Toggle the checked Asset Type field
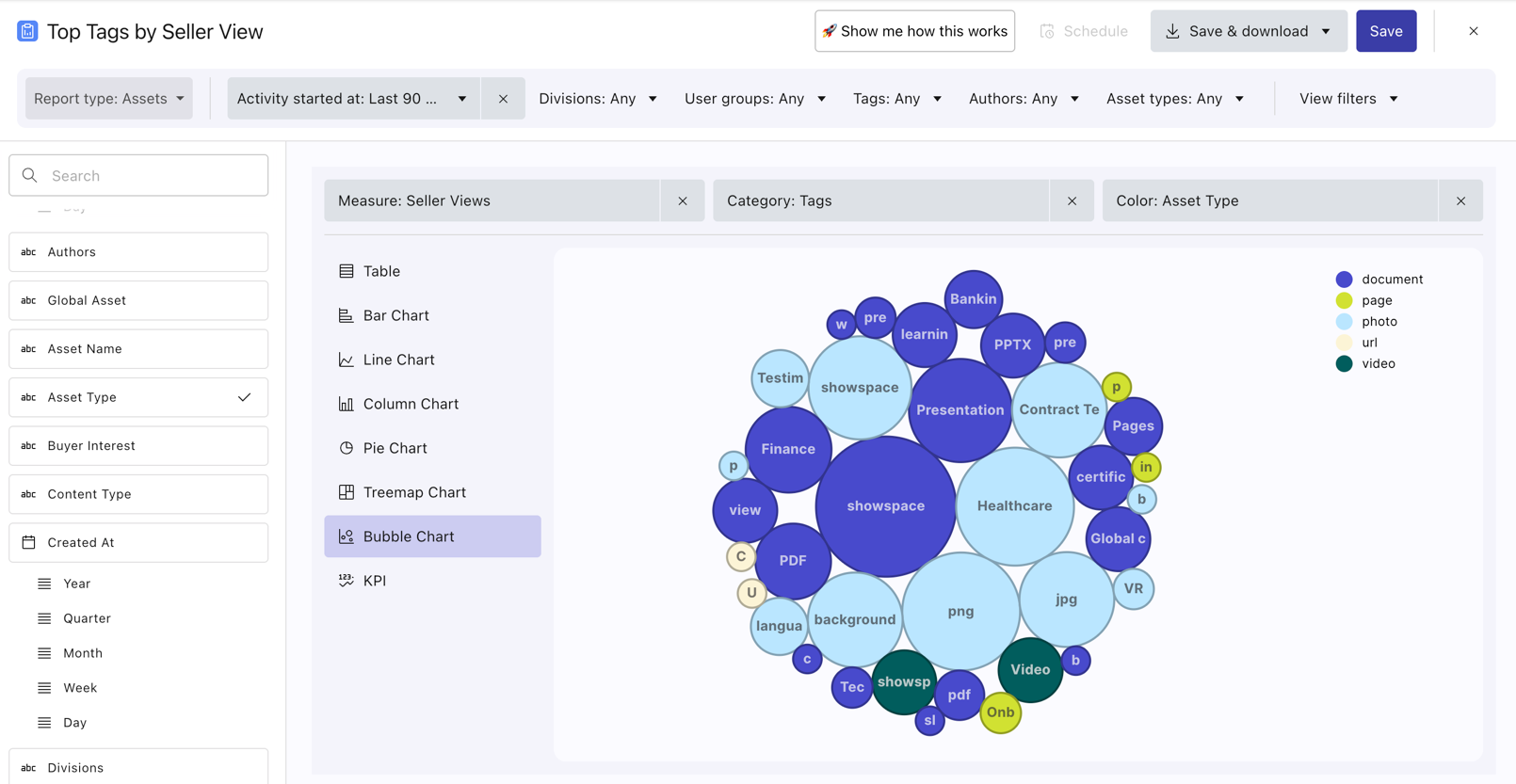 click(x=138, y=397)
